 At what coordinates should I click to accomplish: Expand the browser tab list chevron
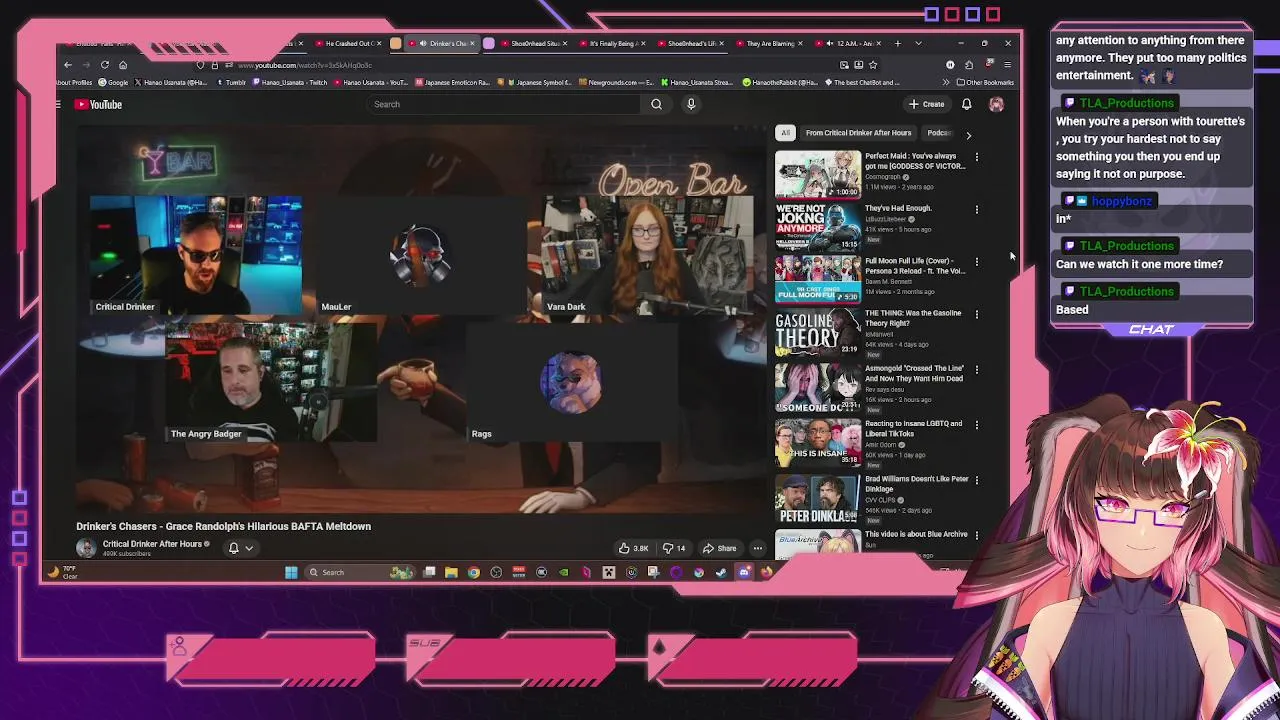pyautogui.click(x=919, y=43)
